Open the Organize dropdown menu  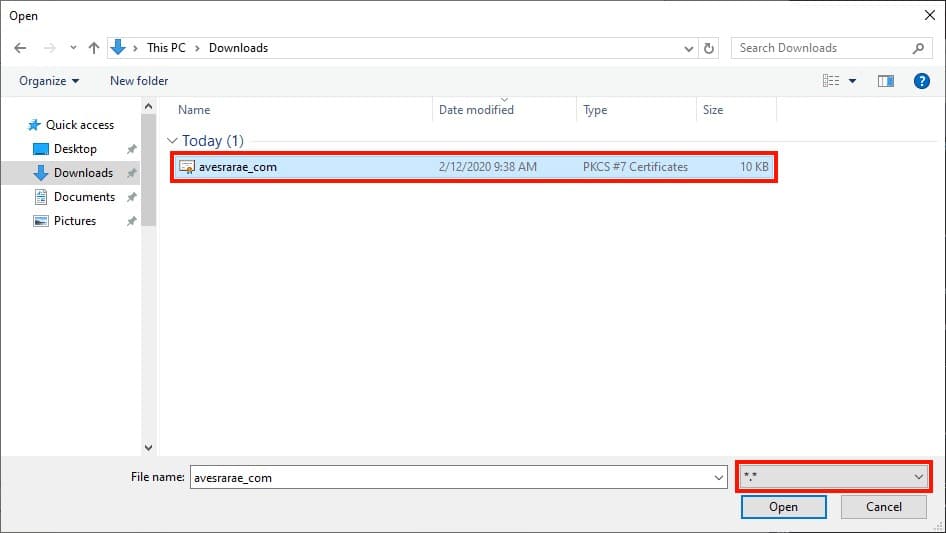tap(48, 81)
